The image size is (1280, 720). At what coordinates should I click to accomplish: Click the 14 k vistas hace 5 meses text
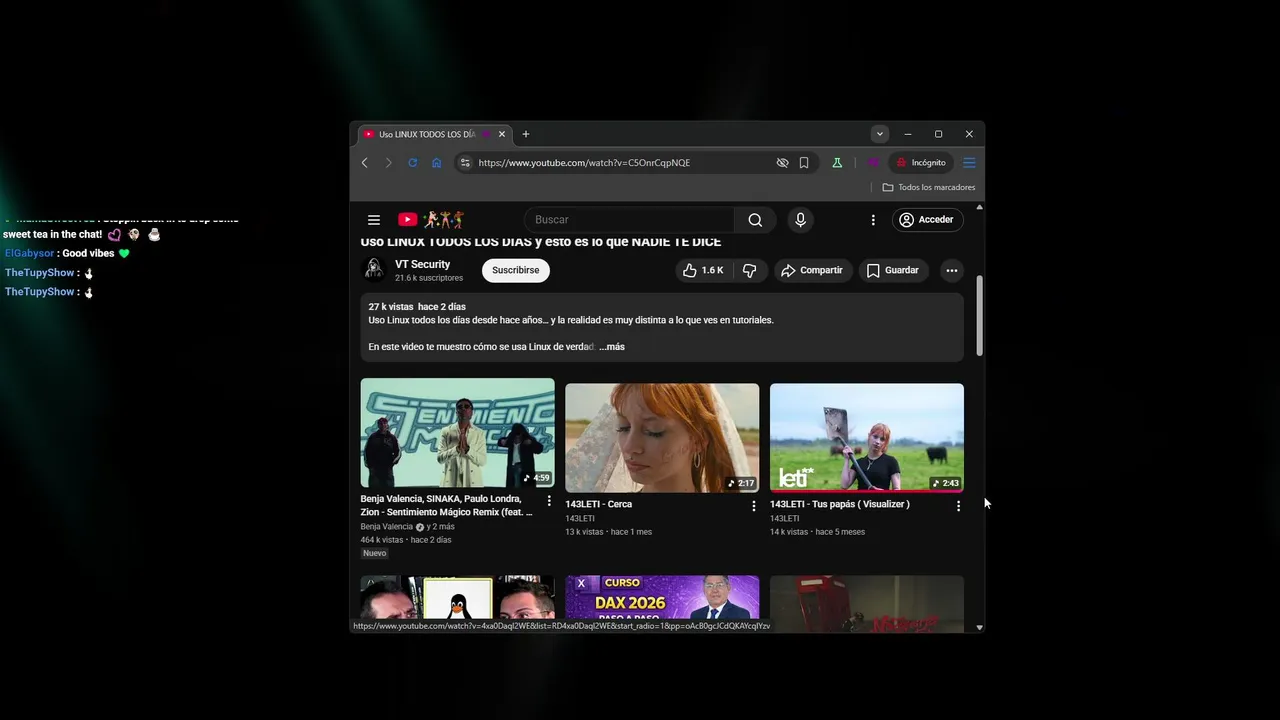[817, 532]
